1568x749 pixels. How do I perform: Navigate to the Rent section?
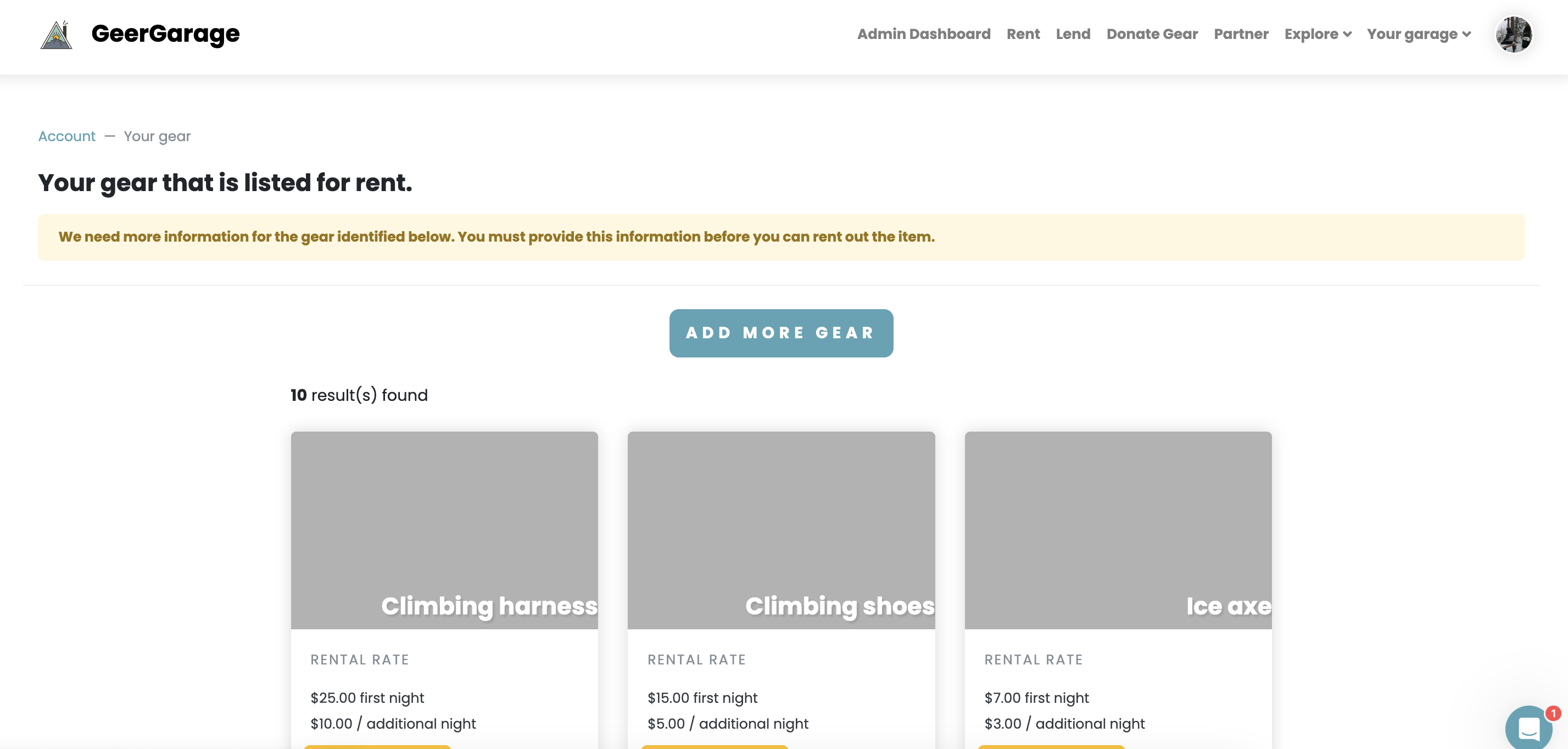[1023, 34]
